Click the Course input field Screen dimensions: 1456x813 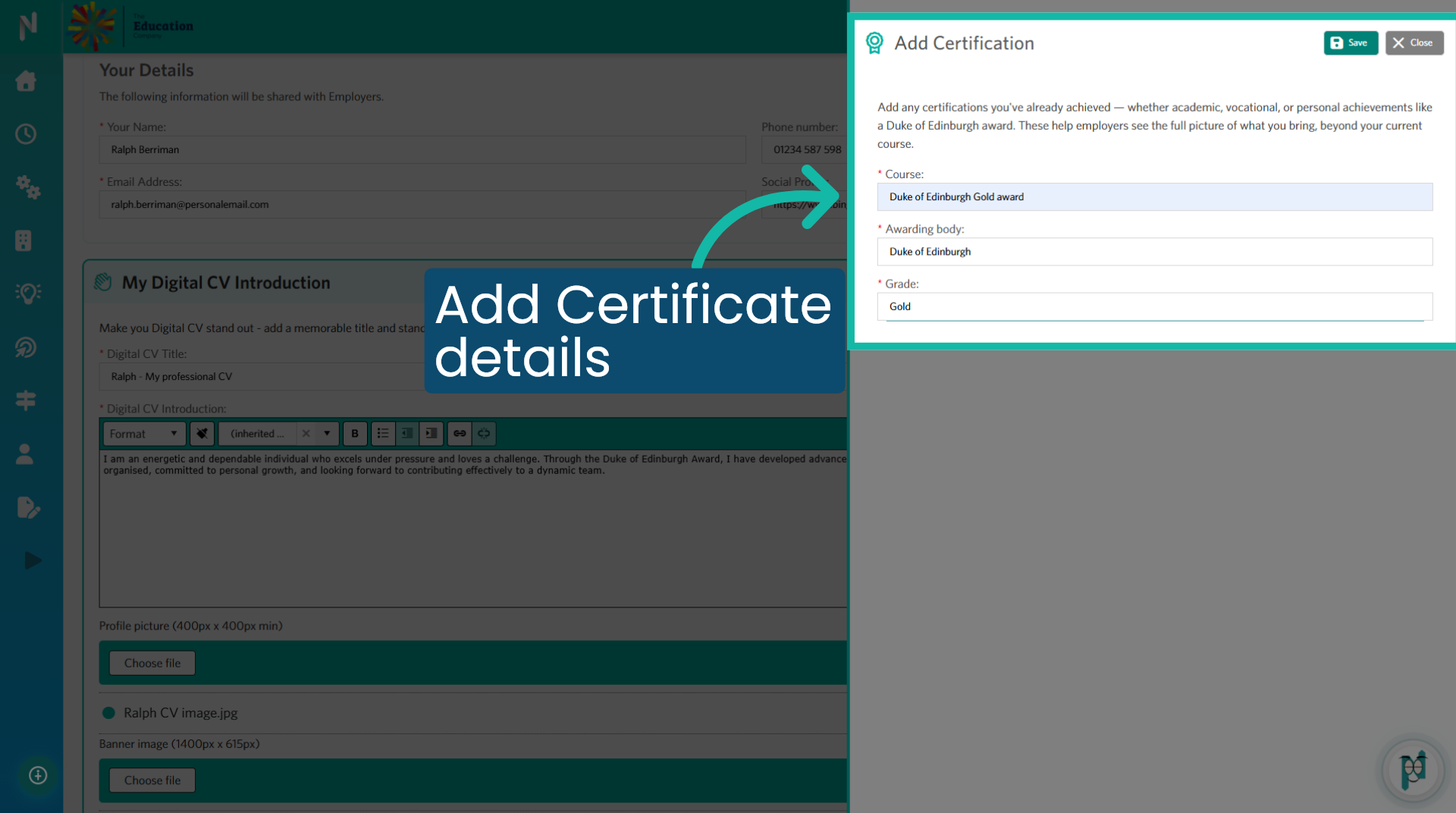click(x=1154, y=197)
